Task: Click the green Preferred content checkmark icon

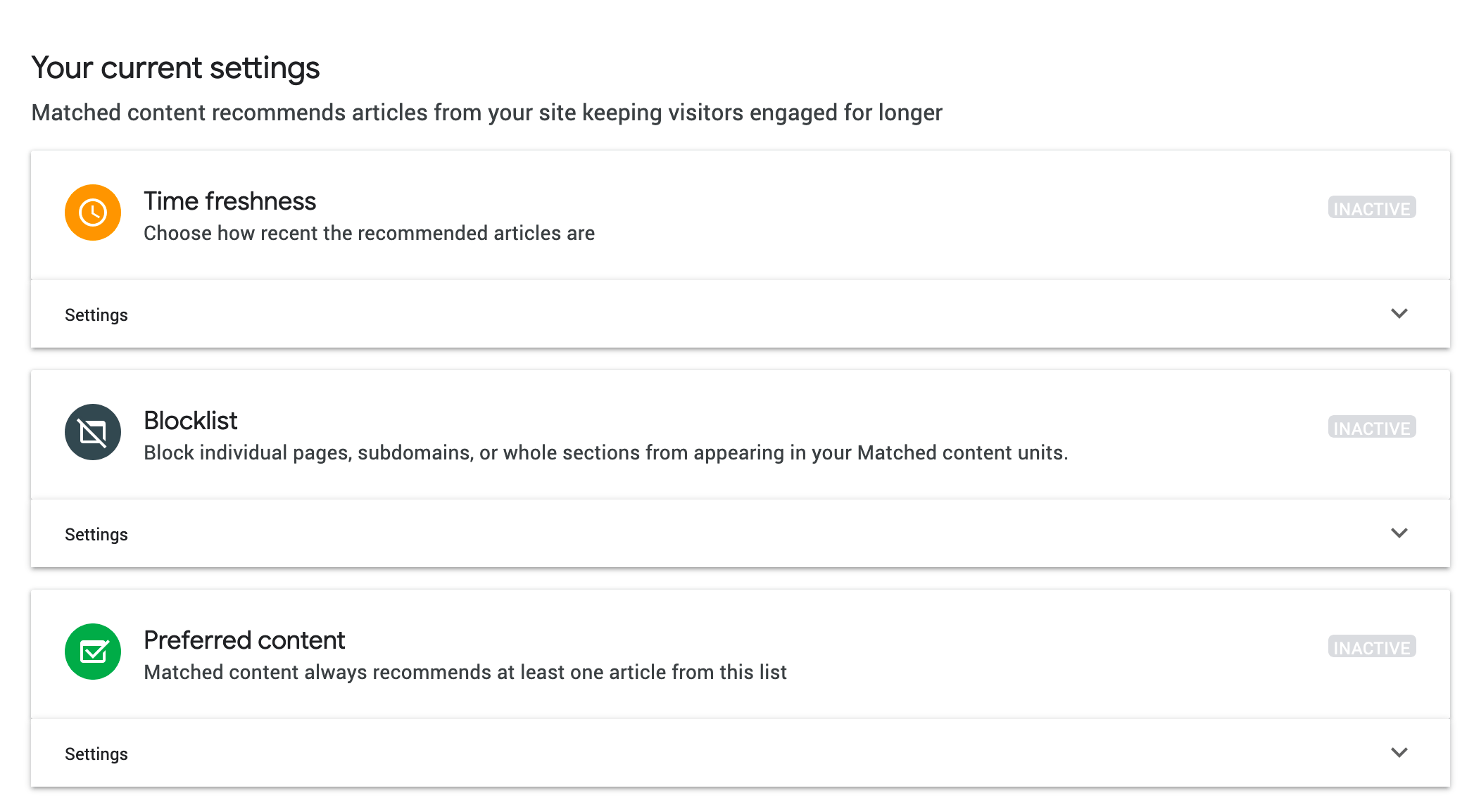Action: click(x=93, y=652)
